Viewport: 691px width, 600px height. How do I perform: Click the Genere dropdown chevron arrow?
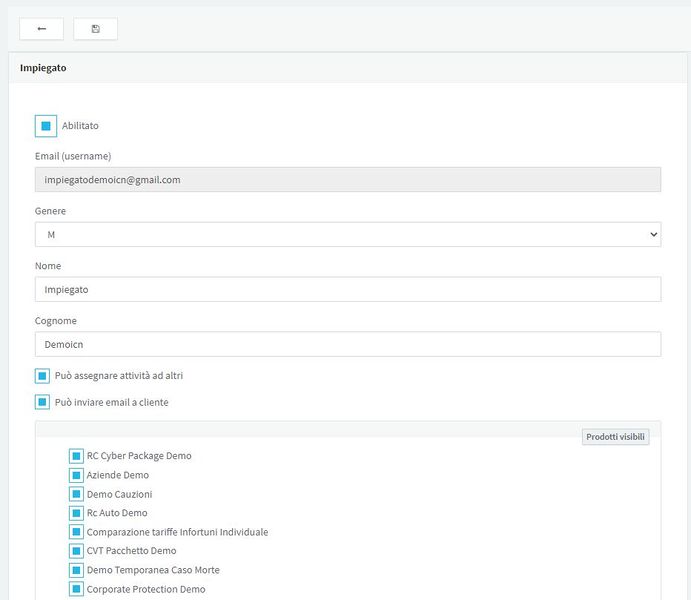[x=654, y=234]
